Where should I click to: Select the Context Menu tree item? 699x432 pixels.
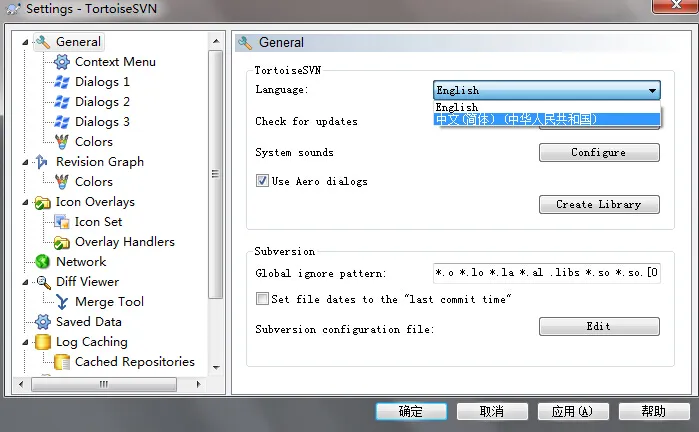pyautogui.click(x=115, y=62)
